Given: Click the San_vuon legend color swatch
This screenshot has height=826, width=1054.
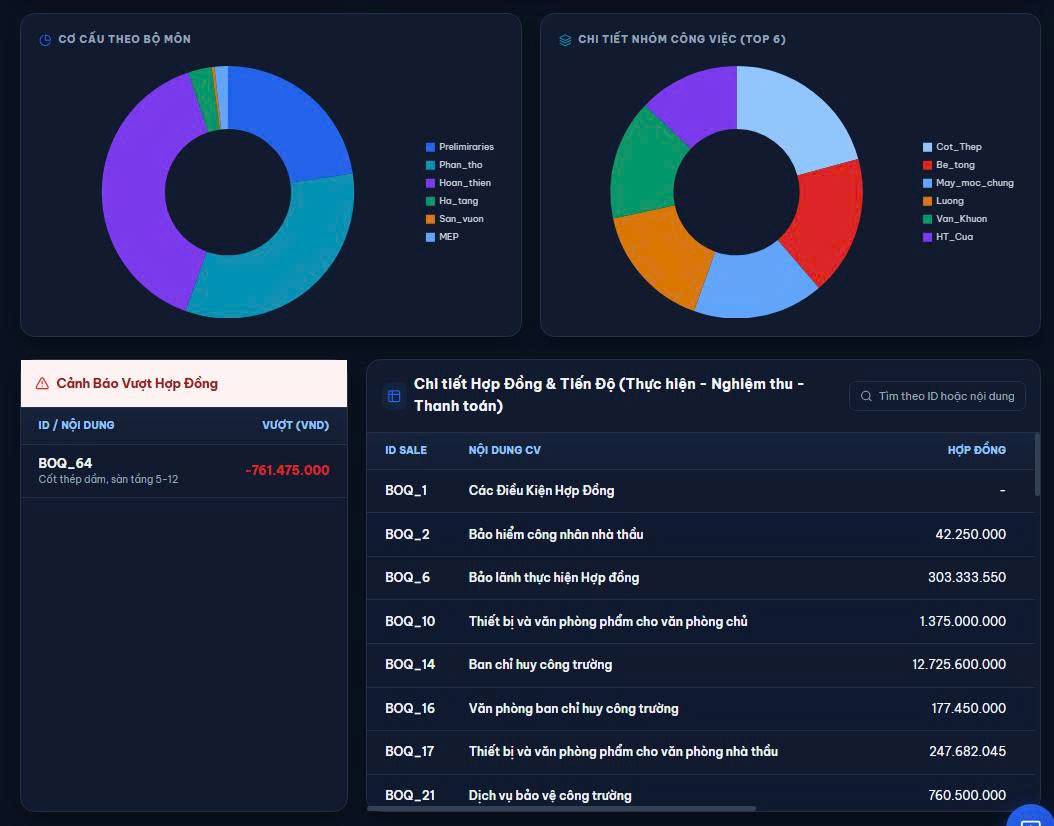Looking at the screenshot, I should click(x=430, y=219).
